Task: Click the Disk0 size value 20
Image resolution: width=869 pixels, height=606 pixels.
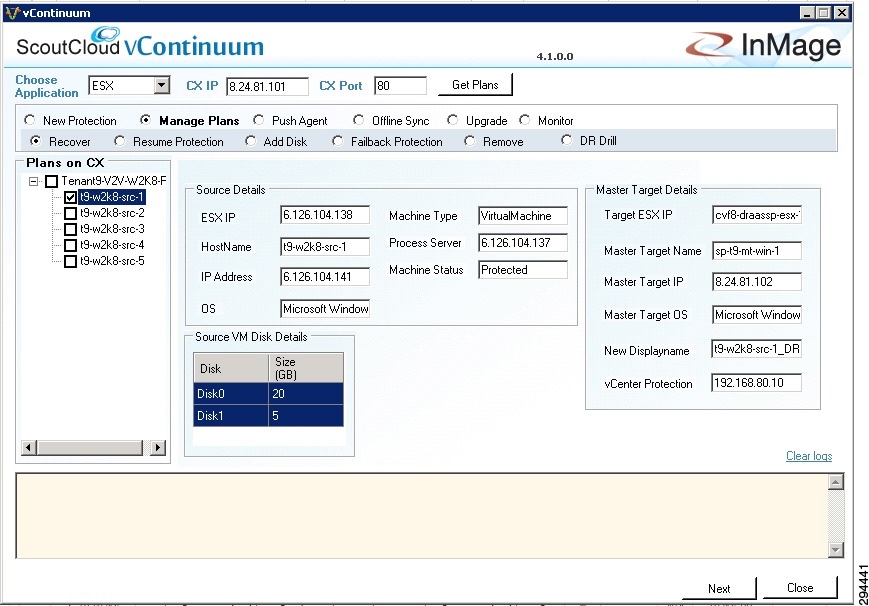Action: coord(306,394)
